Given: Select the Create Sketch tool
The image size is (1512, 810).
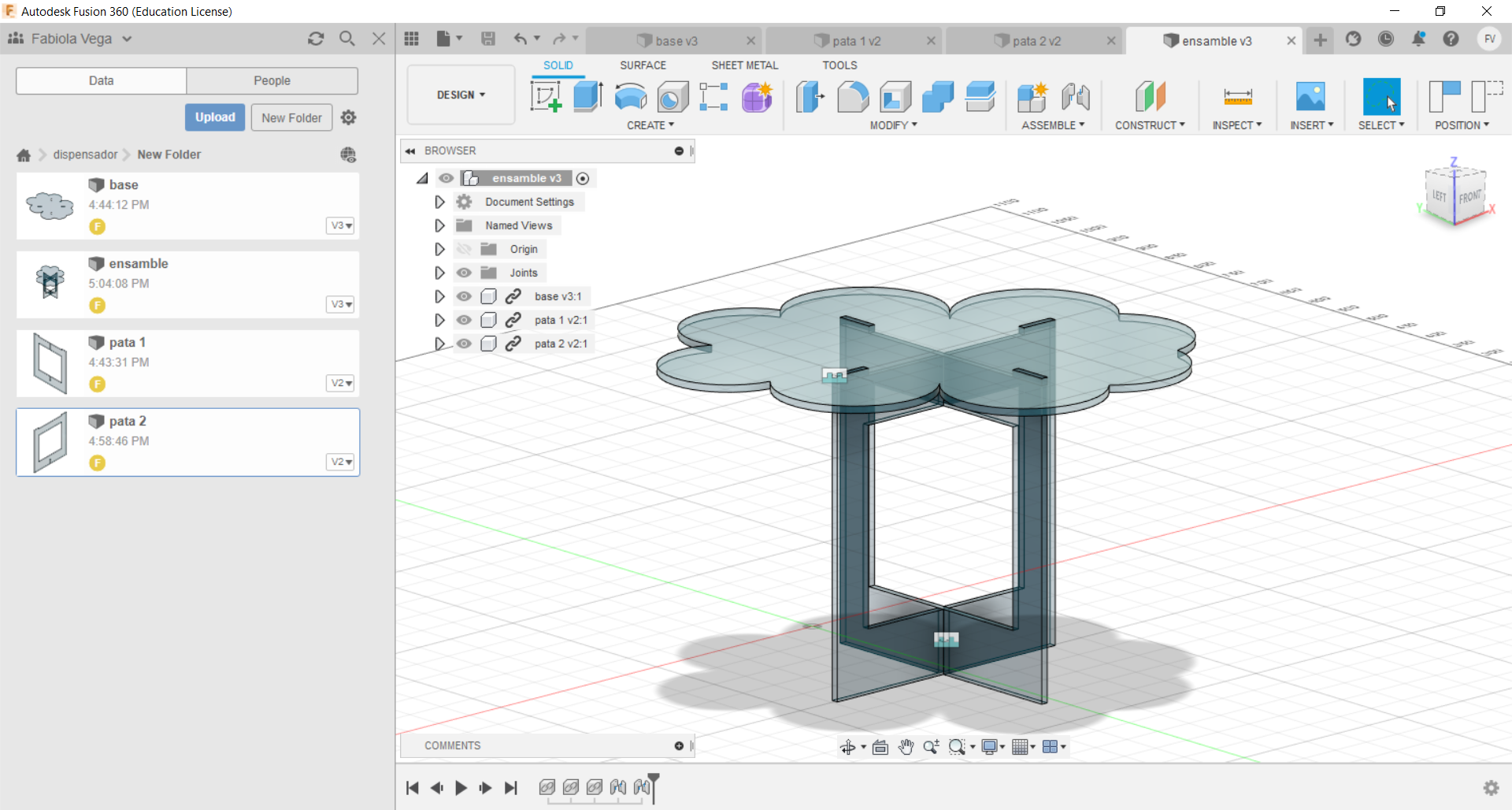Looking at the screenshot, I should point(546,97).
